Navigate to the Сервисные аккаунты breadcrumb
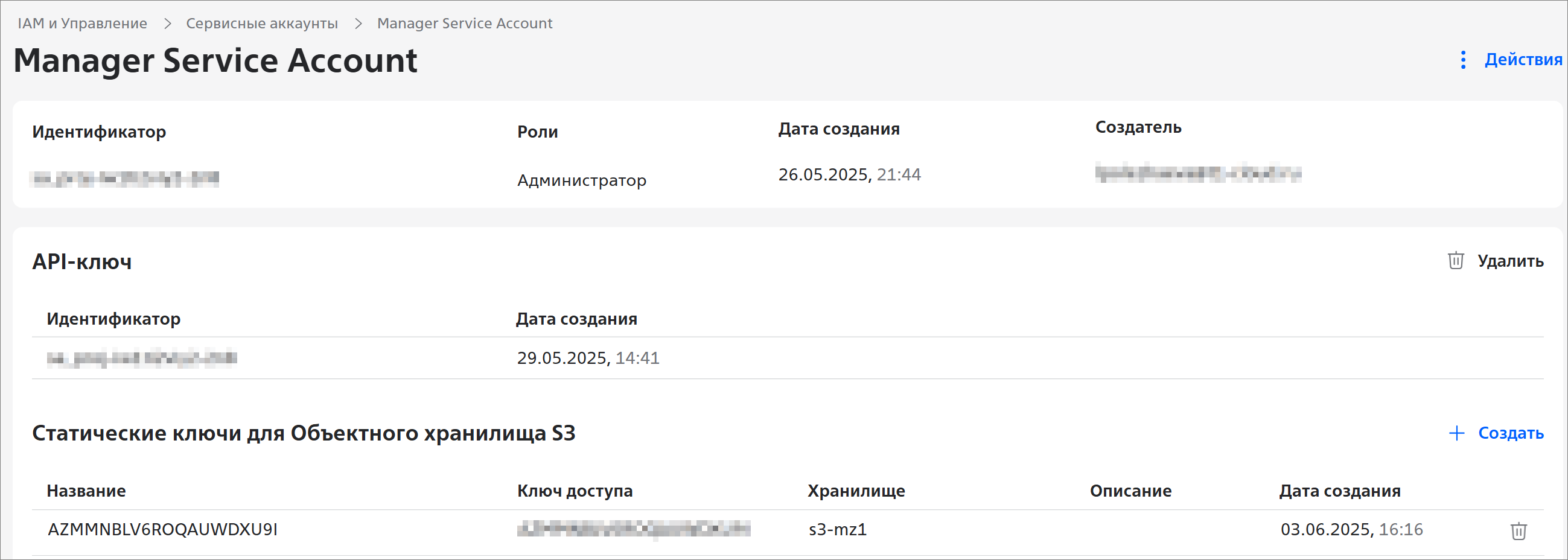The image size is (1568, 560). tap(262, 23)
